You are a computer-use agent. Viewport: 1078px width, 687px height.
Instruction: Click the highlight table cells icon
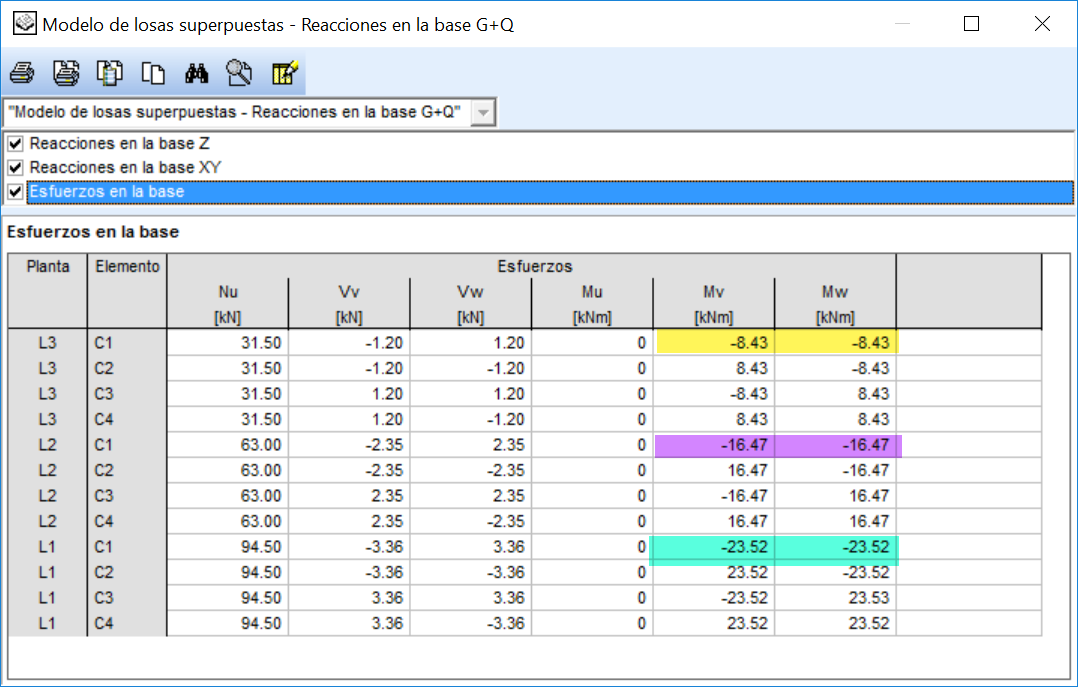pos(284,73)
